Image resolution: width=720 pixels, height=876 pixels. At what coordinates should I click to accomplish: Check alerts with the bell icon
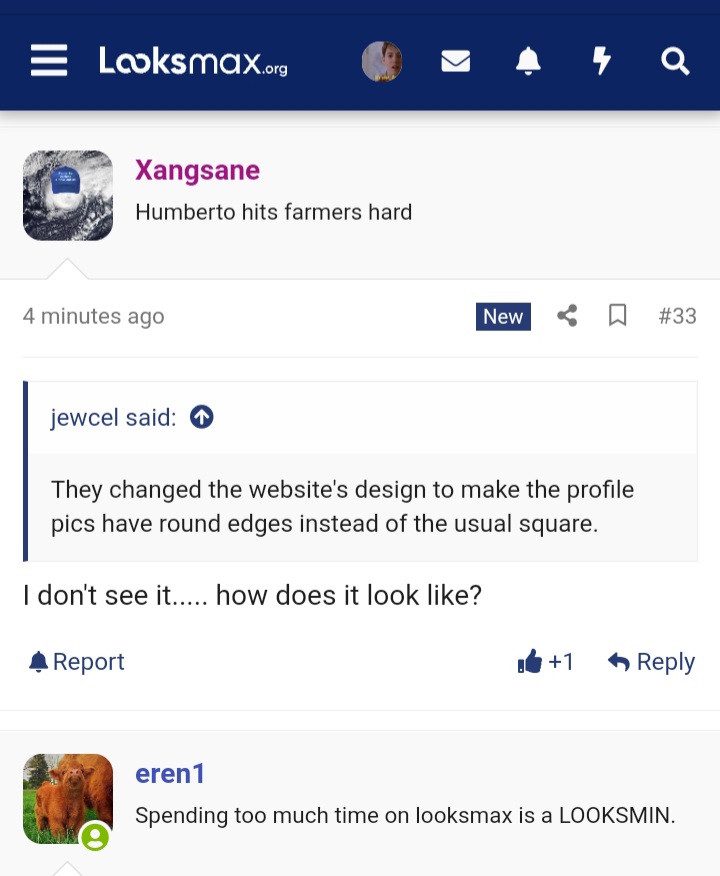(528, 61)
